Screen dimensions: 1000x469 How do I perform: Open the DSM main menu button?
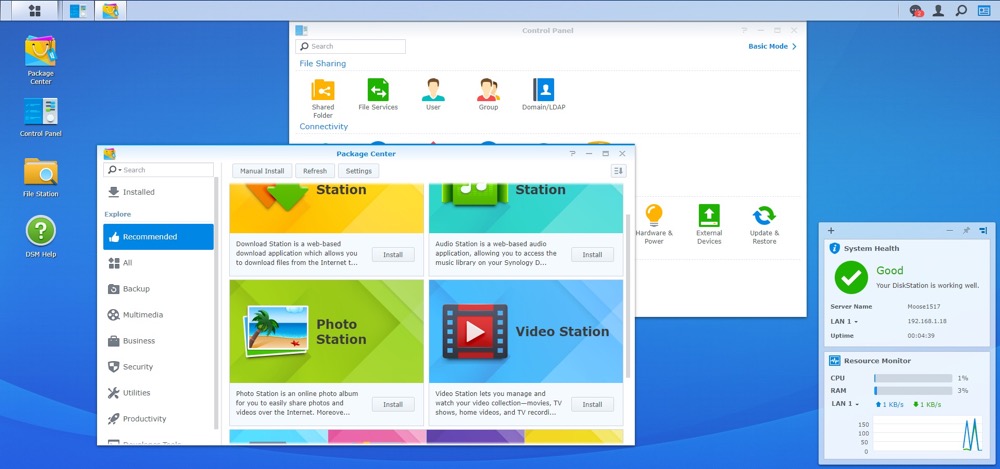click(x=34, y=10)
